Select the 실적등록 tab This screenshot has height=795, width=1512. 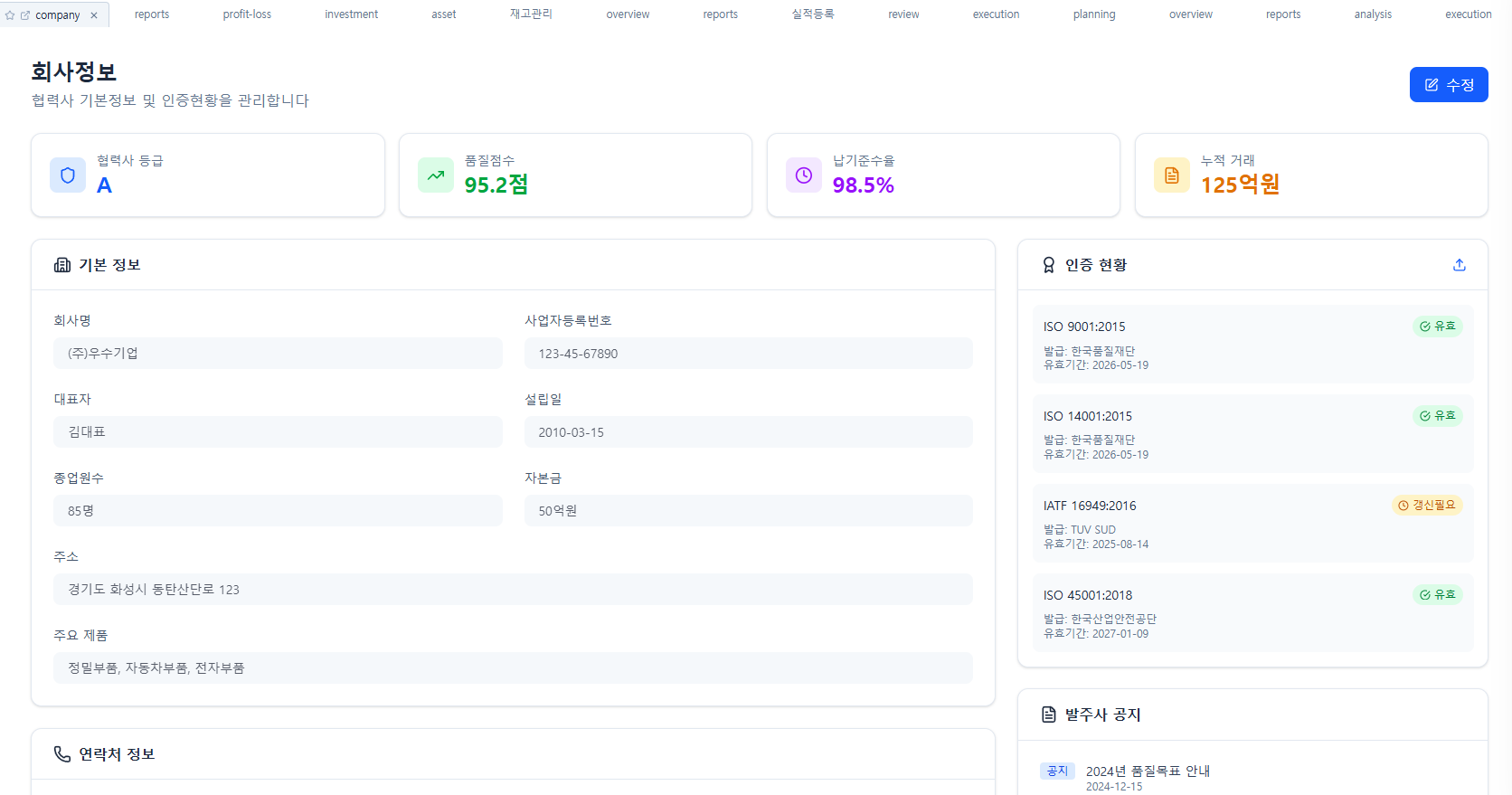[812, 14]
